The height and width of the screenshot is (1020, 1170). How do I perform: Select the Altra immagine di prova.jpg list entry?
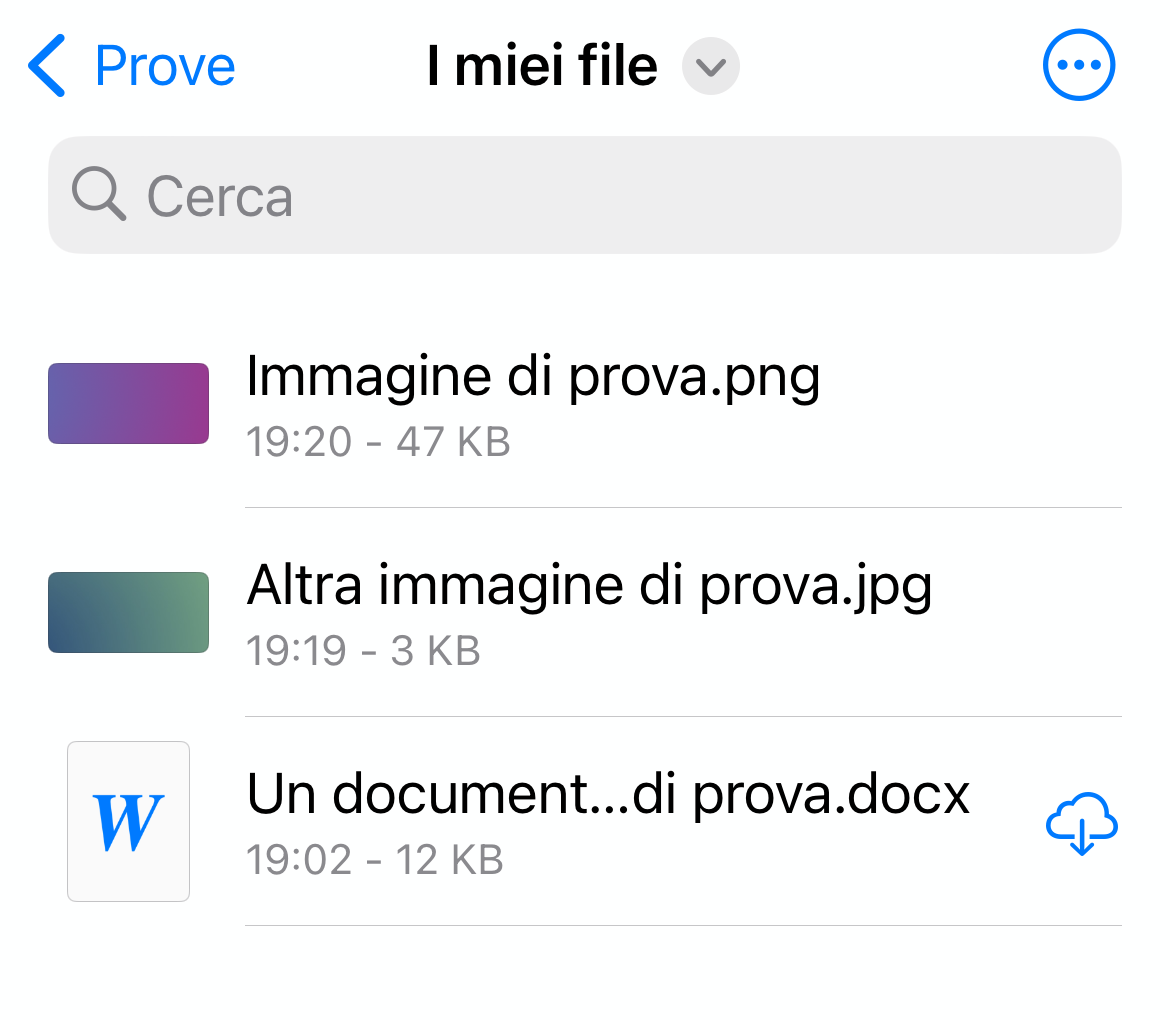[589, 612]
